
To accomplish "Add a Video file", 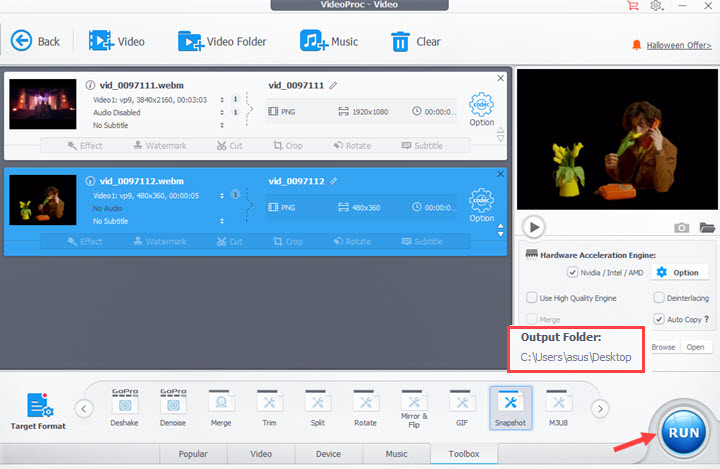I will 117,41.
